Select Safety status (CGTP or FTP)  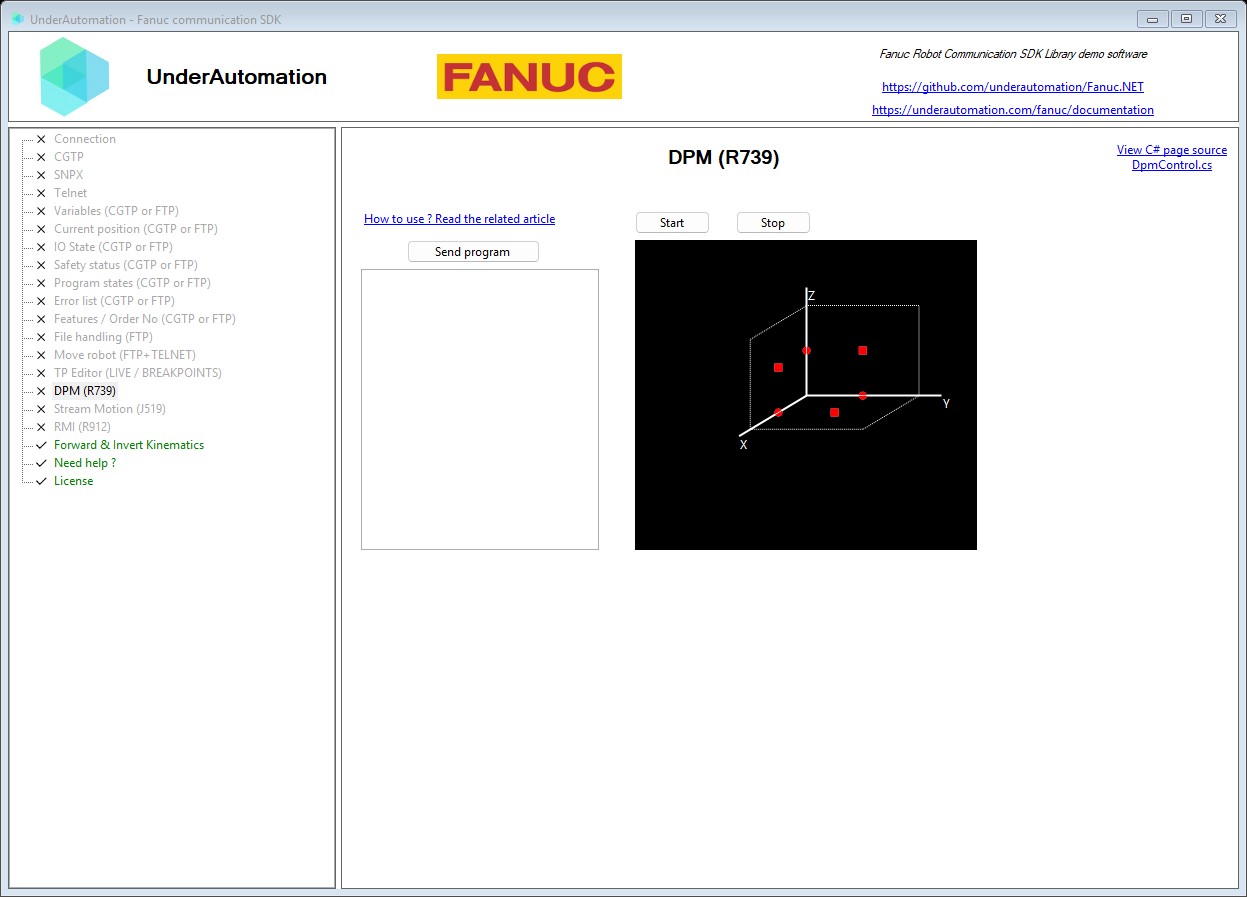[x=126, y=265]
